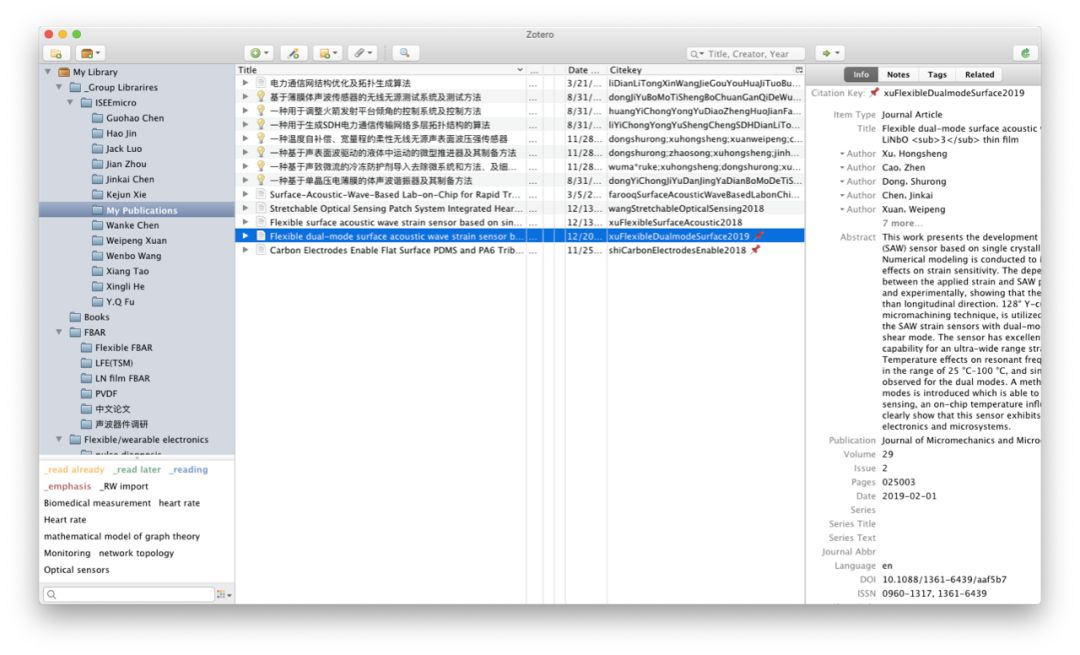Select the My Publications collection
The image size is (1080, 655).
pos(136,210)
